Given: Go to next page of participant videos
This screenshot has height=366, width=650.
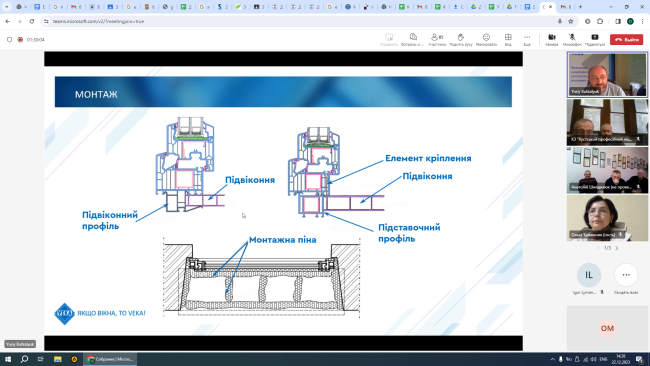Looking at the screenshot, I should tap(616, 248).
